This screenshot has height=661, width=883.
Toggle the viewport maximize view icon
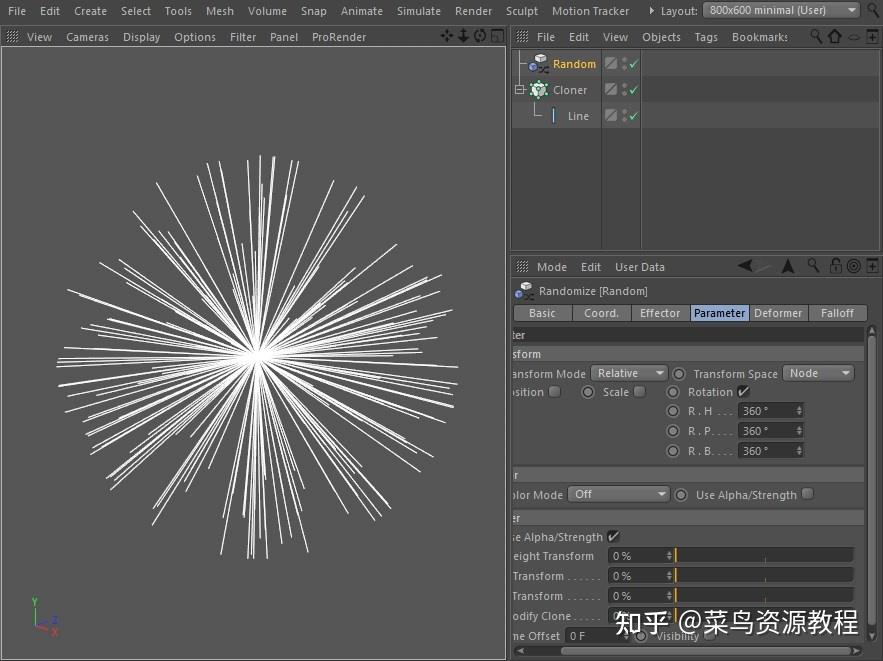coord(497,37)
